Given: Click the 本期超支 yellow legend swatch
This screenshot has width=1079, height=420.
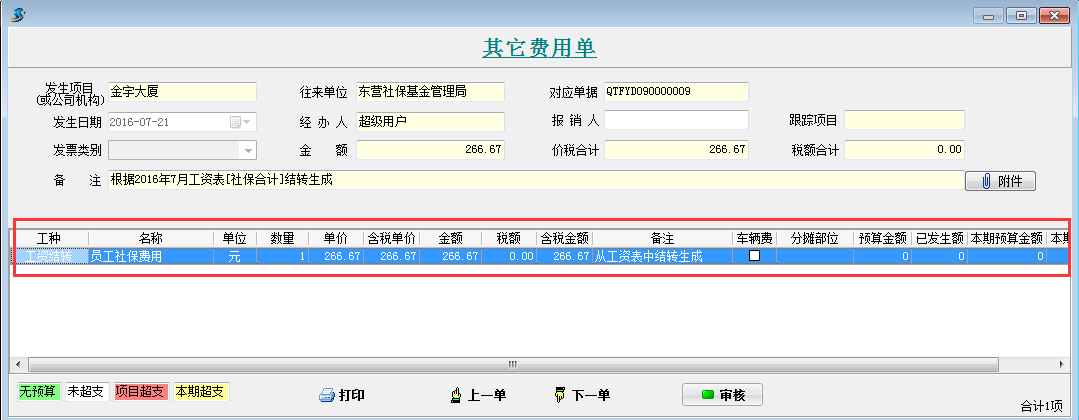Looking at the screenshot, I should click(x=201, y=391).
